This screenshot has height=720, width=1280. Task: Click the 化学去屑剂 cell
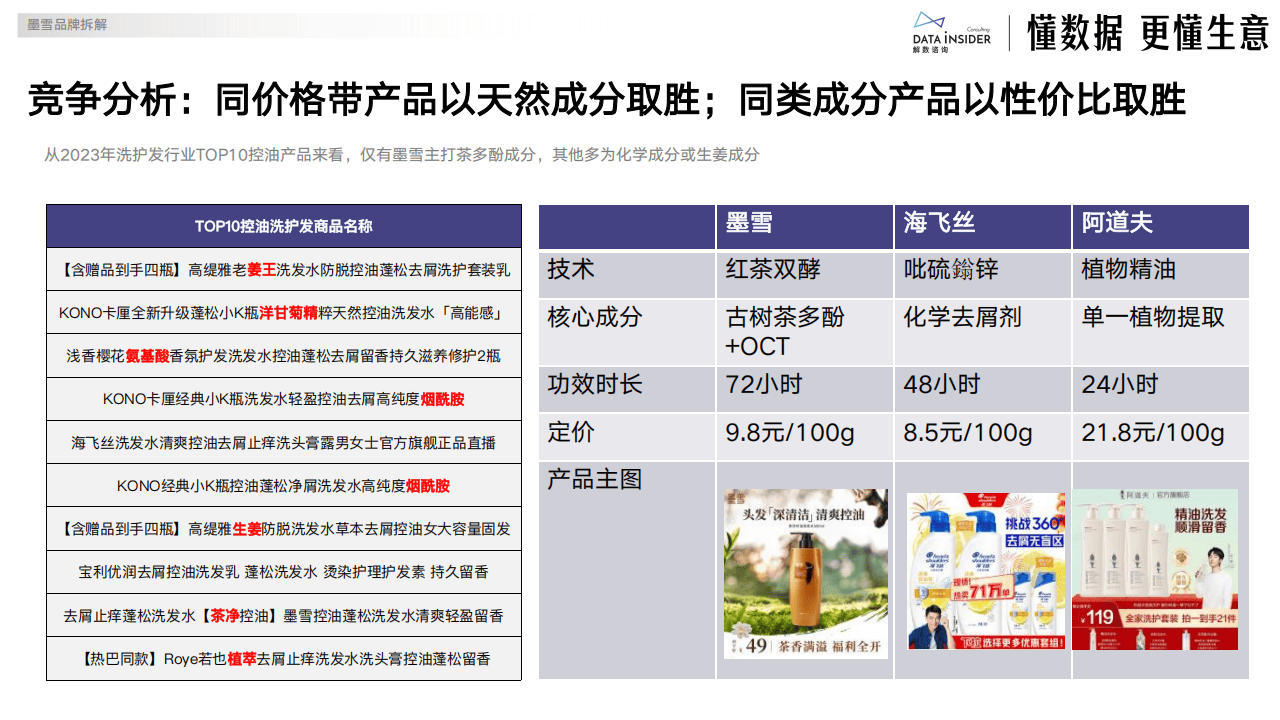[x=982, y=332]
